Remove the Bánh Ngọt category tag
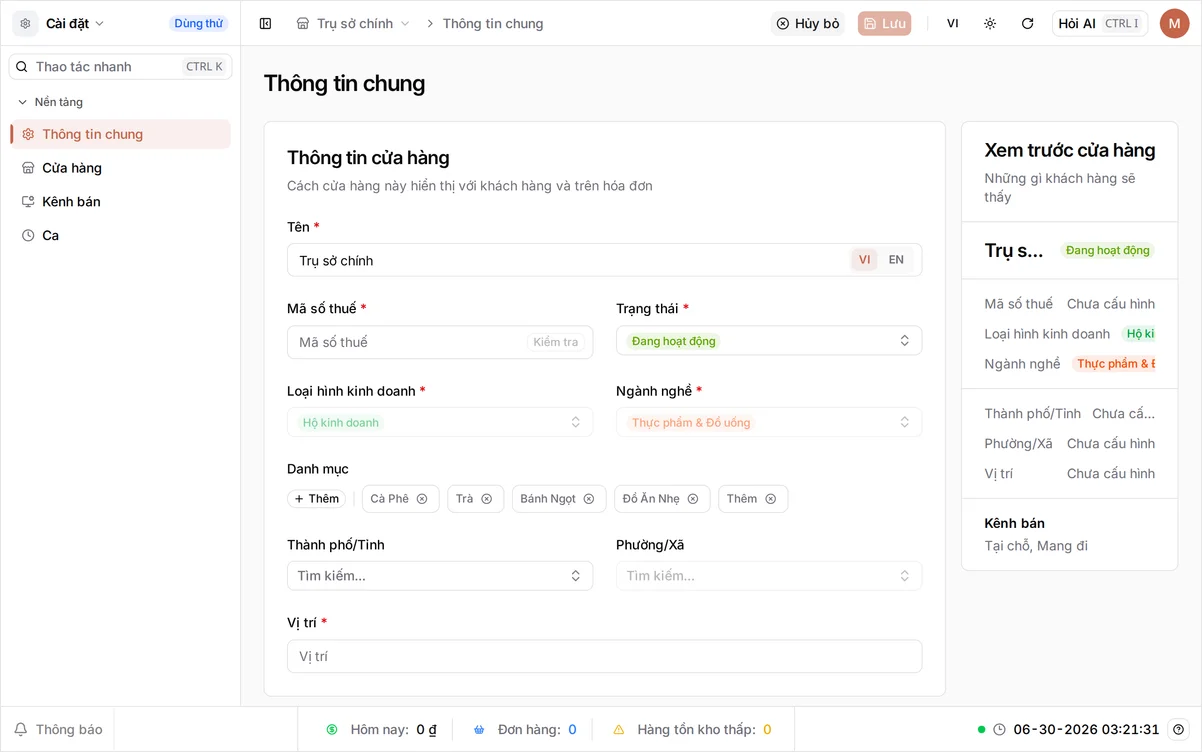 [589, 499]
